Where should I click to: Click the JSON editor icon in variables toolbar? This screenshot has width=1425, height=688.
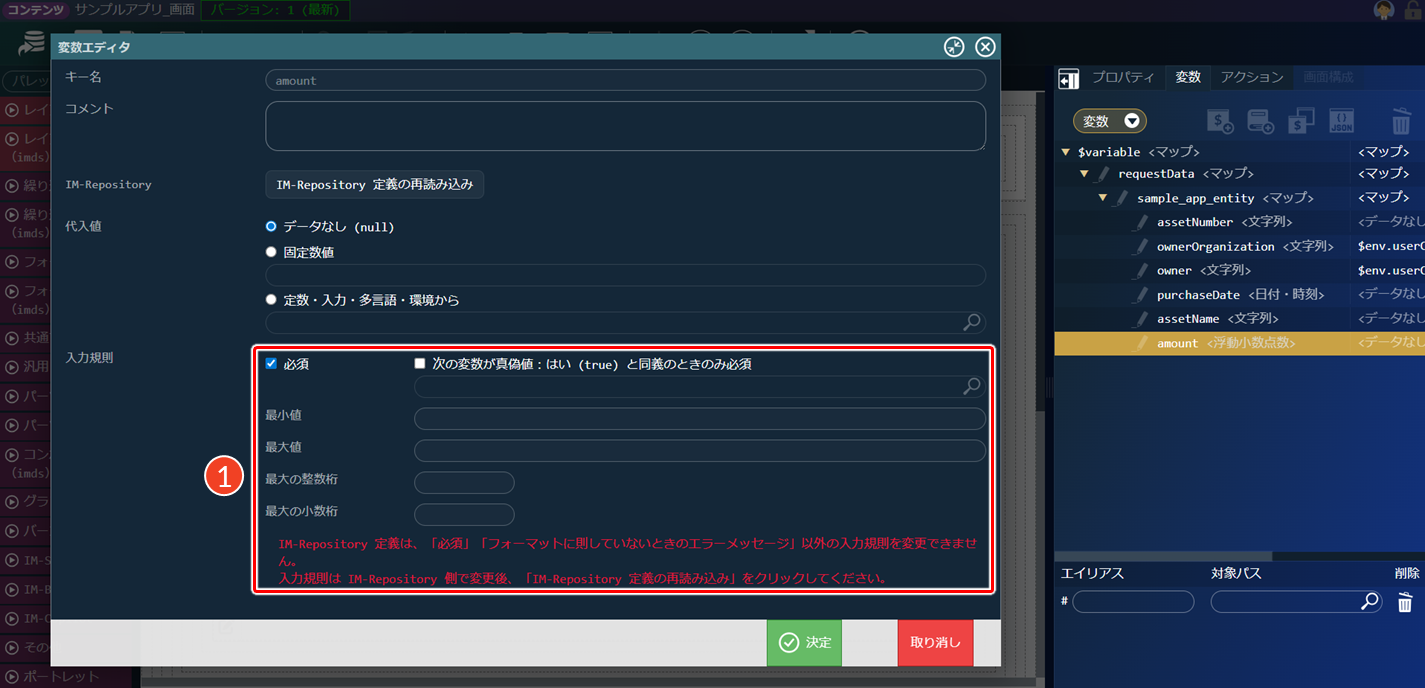1341,121
